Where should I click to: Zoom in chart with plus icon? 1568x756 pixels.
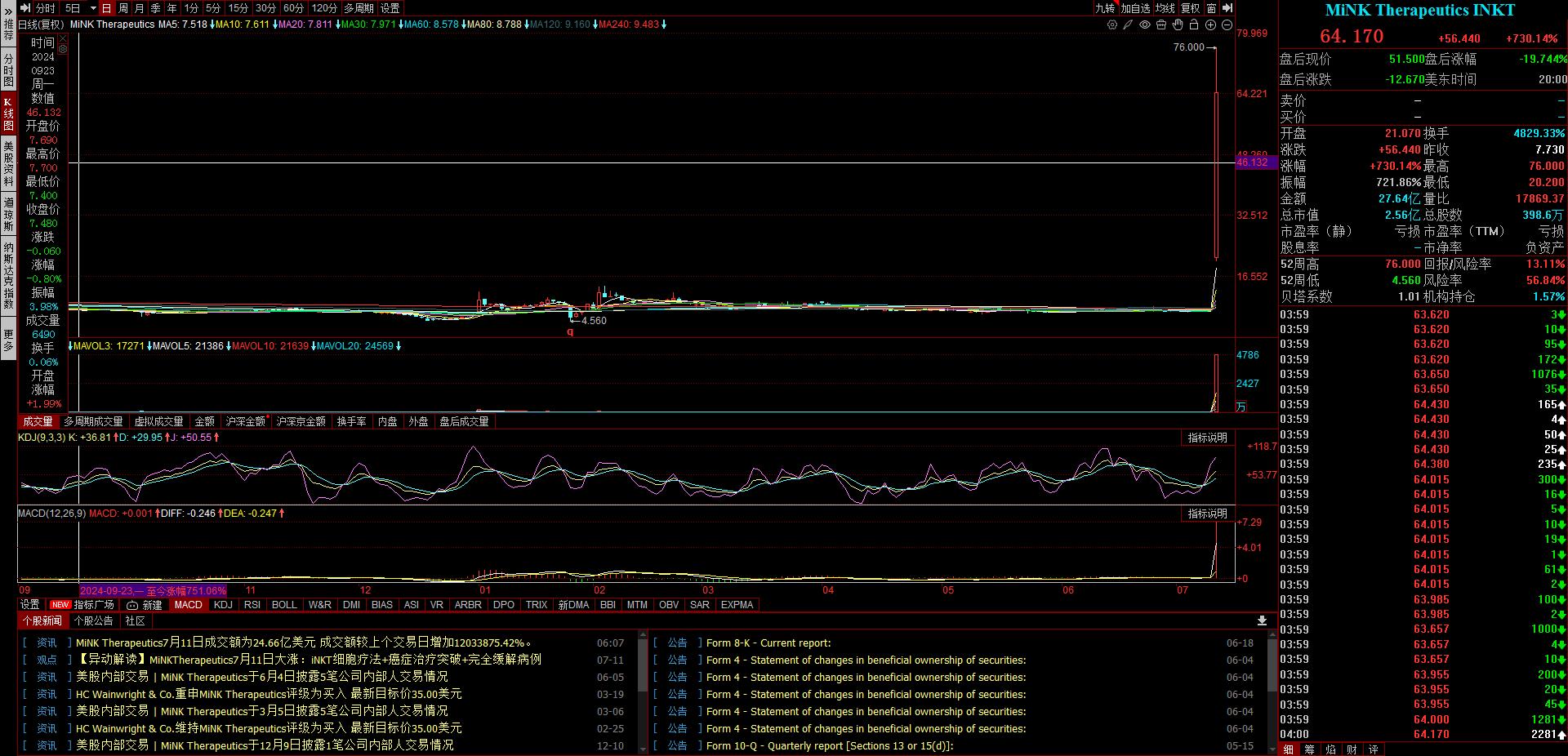pyautogui.click(x=1211, y=24)
